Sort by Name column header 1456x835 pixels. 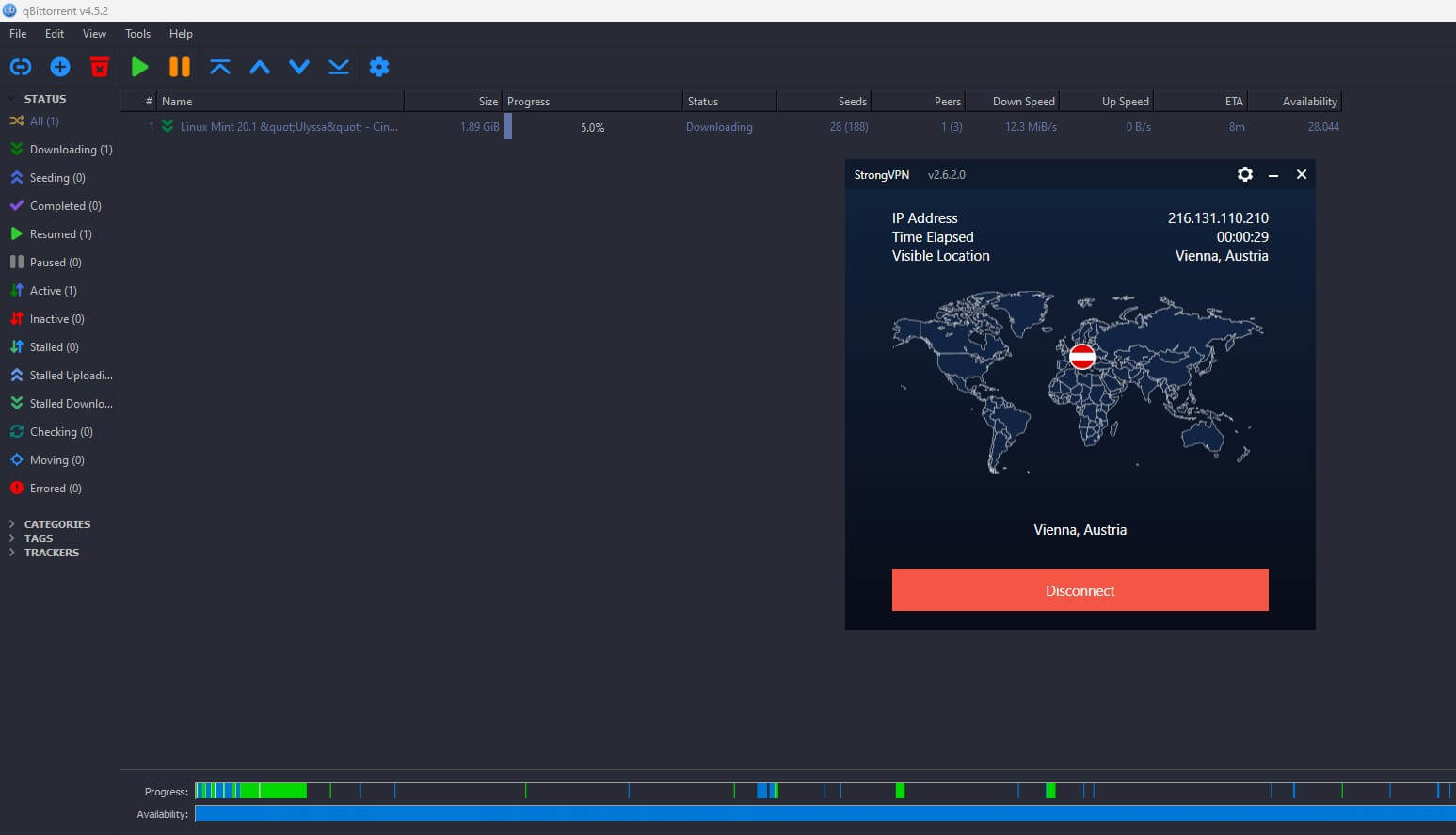(x=280, y=102)
